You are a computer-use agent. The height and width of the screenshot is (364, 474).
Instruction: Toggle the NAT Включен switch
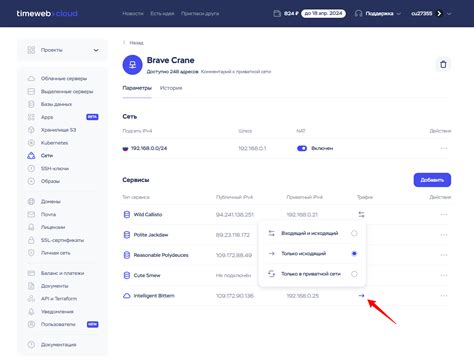302,148
